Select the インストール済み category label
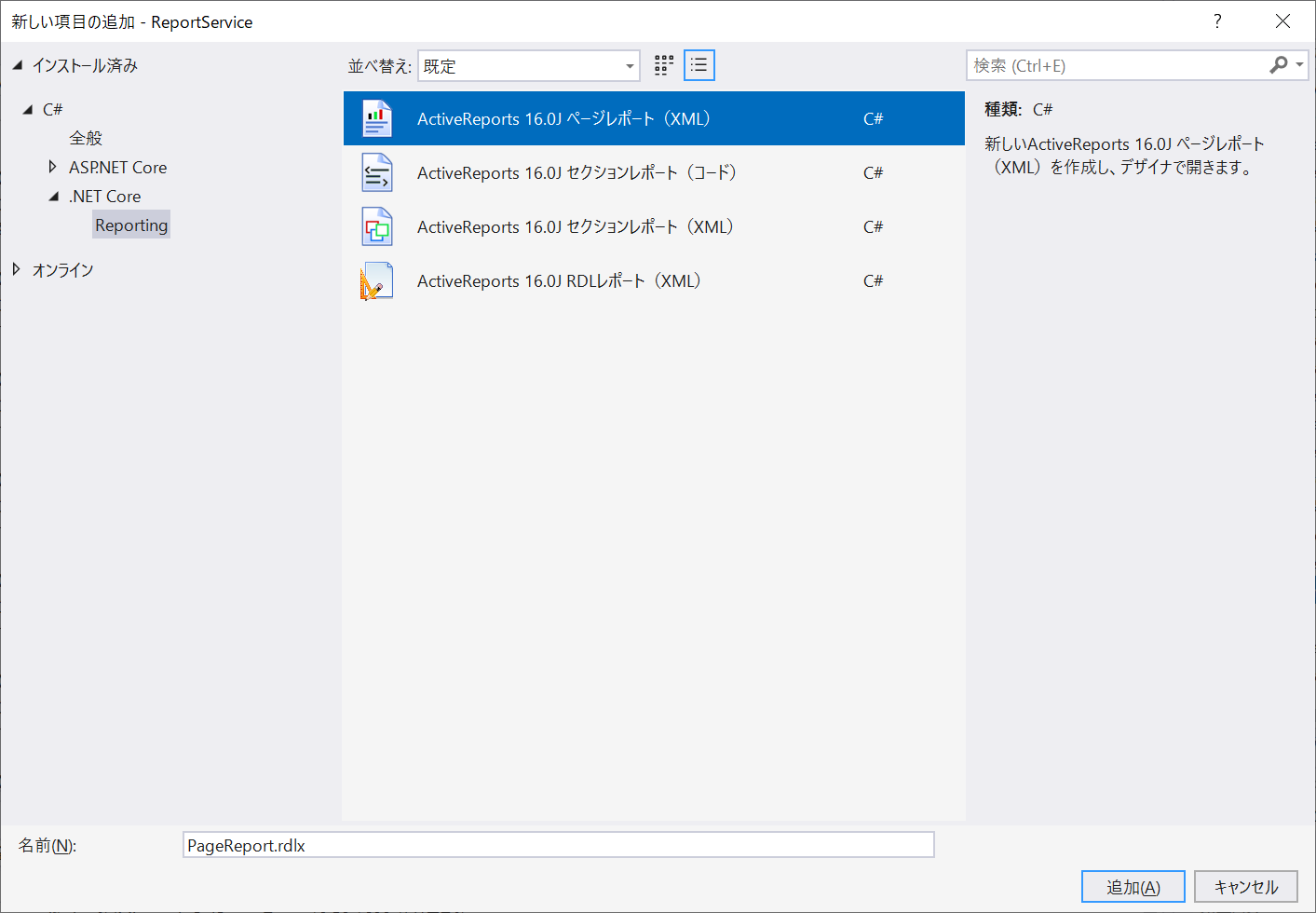The width and height of the screenshot is (1316, 913). click(x=85, y=65)
